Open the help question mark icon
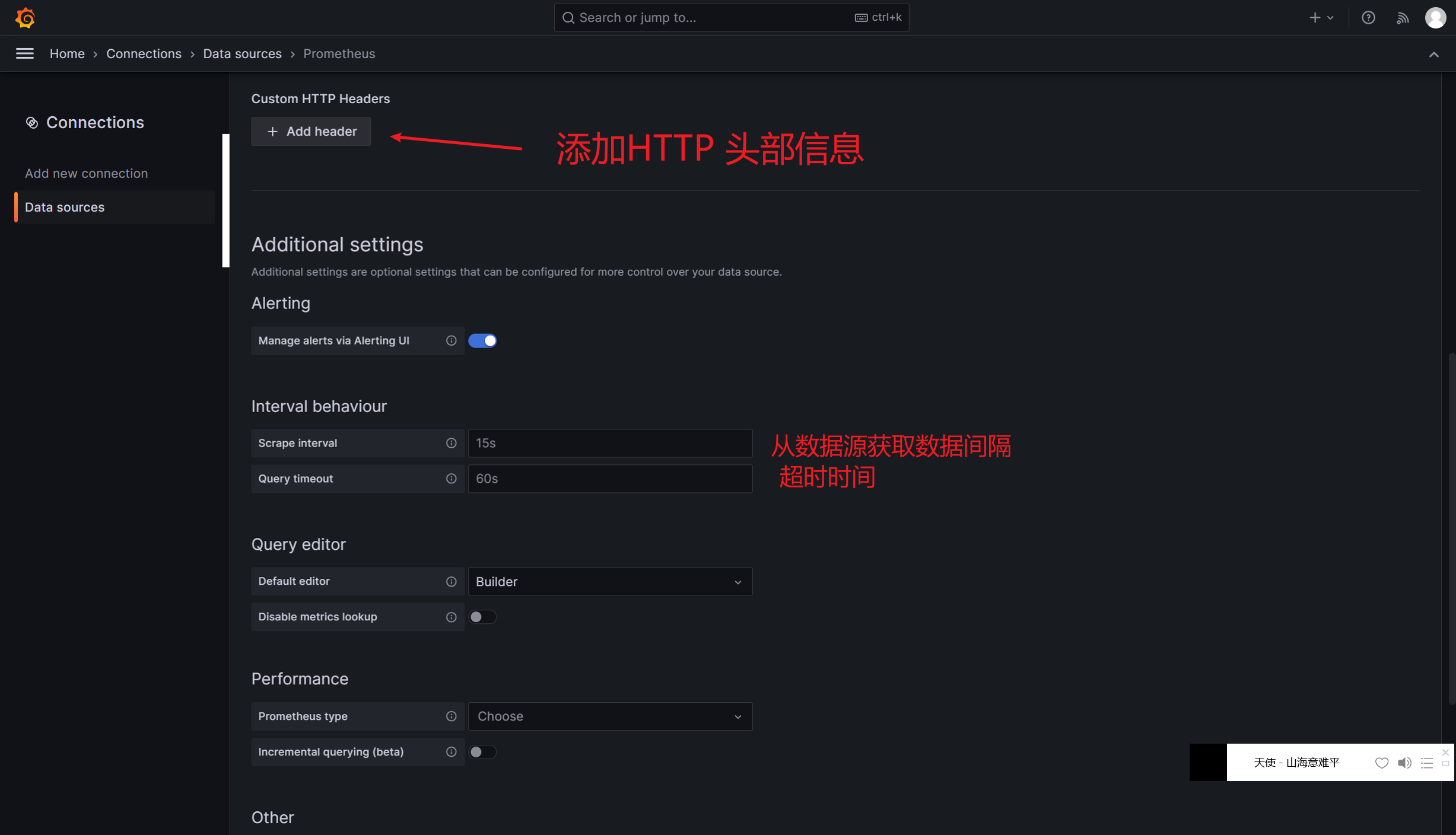The width and height of the screenshot is (1456, 835). pos(1368,18)
